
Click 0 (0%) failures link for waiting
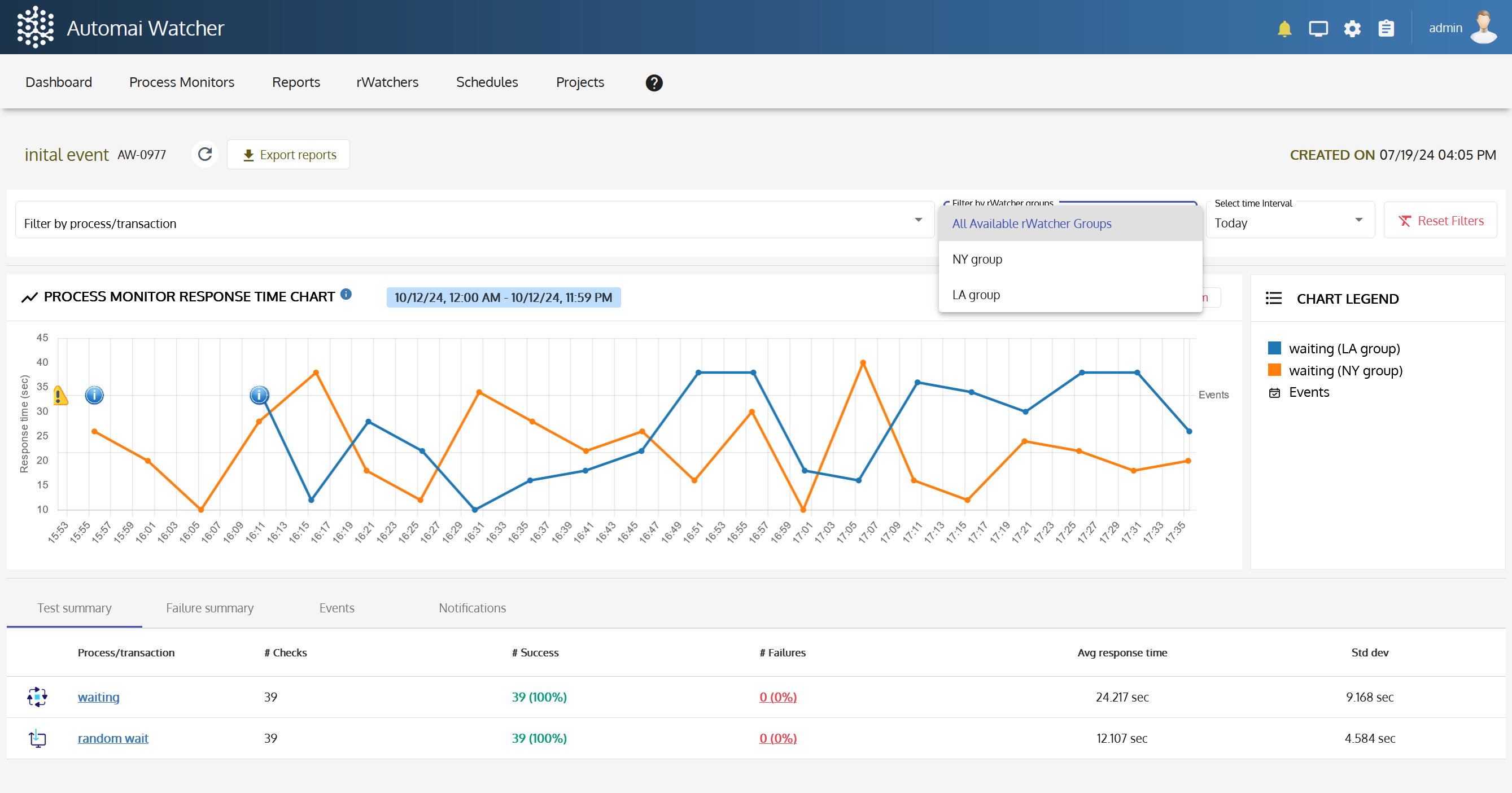pos(779,696)
